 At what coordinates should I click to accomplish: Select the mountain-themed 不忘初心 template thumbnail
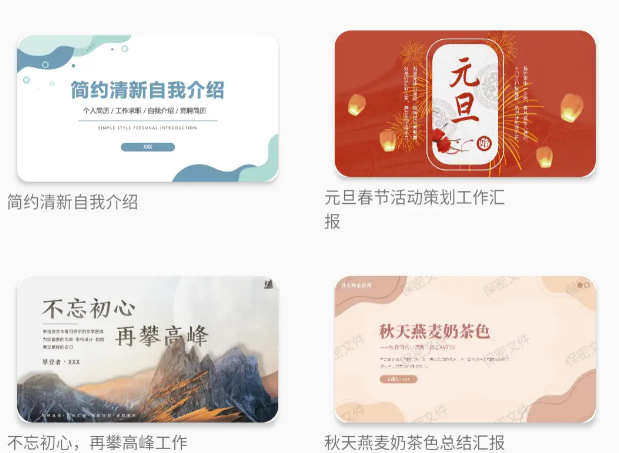click(148, 349)
